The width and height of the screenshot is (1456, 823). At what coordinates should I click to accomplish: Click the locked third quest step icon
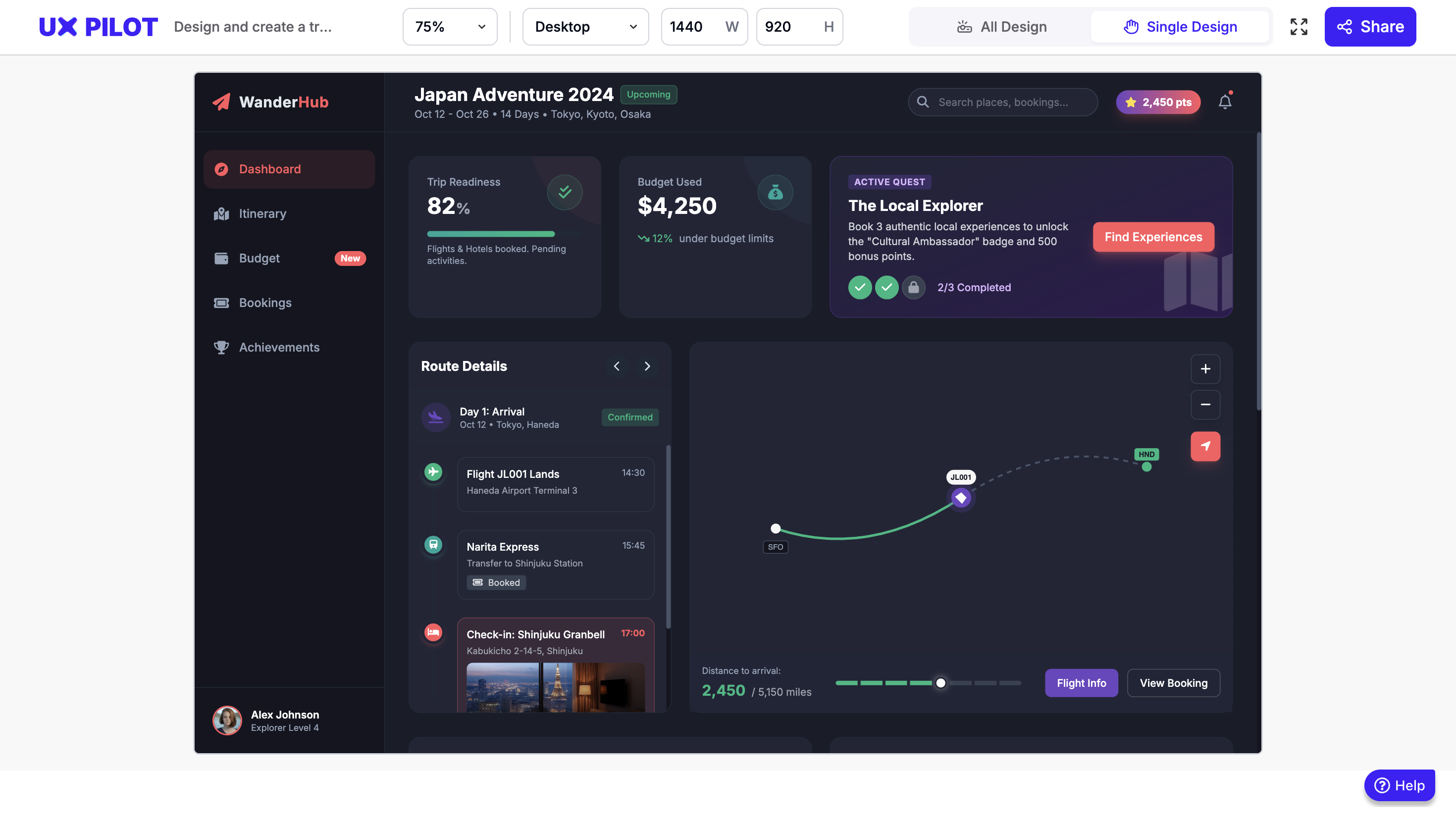tap(913, 287)
